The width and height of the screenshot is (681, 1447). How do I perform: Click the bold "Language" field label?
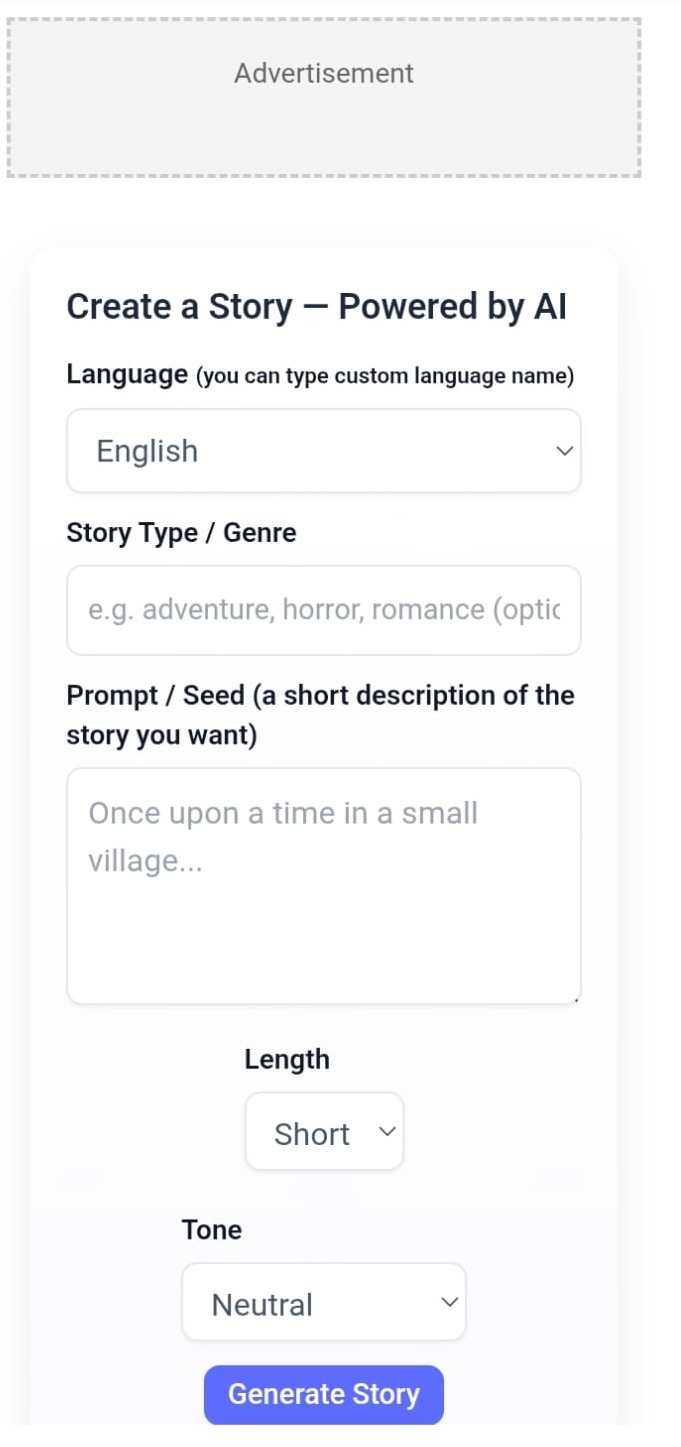pyautogui.click(x=127, y=375)
